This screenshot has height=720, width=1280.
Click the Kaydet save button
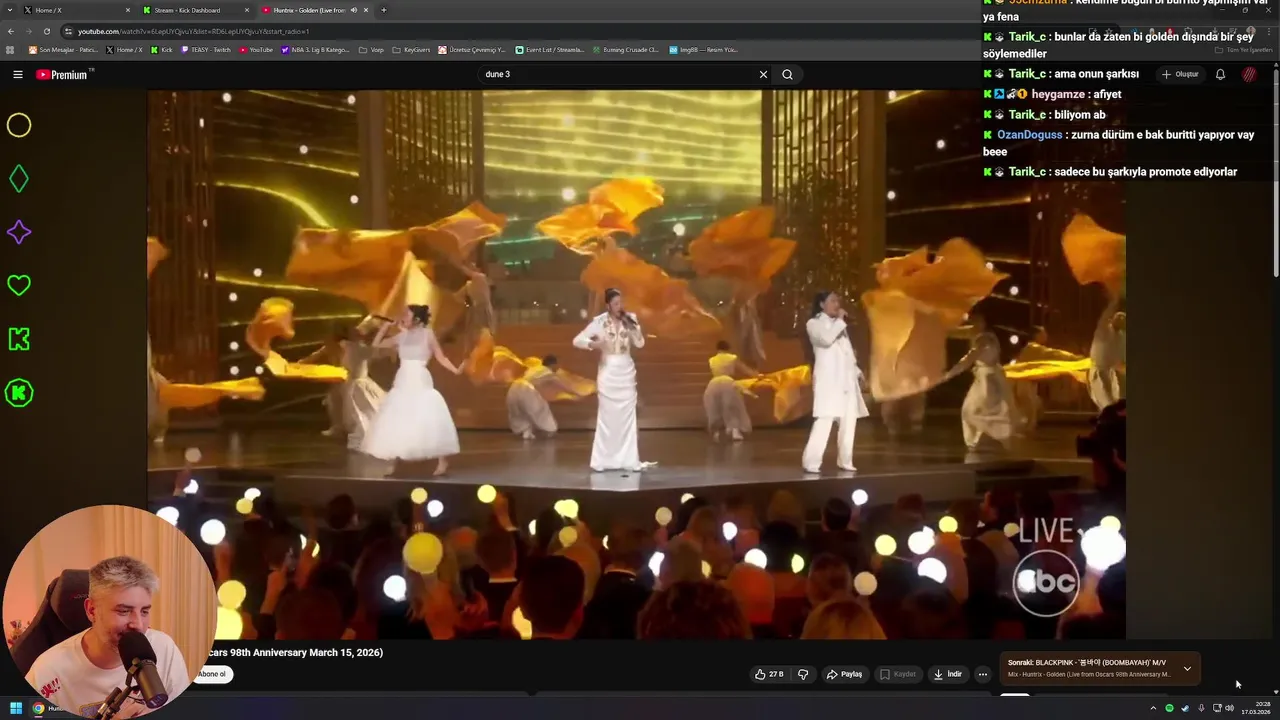[x=898, y=674]
